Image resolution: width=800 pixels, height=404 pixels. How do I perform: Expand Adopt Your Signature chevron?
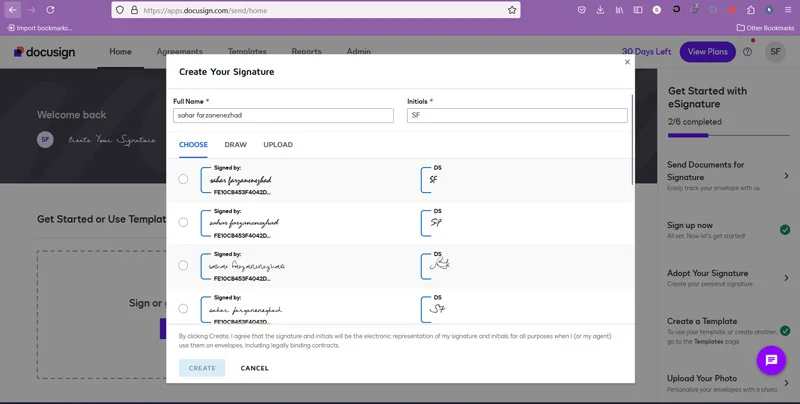click(786, 278)
